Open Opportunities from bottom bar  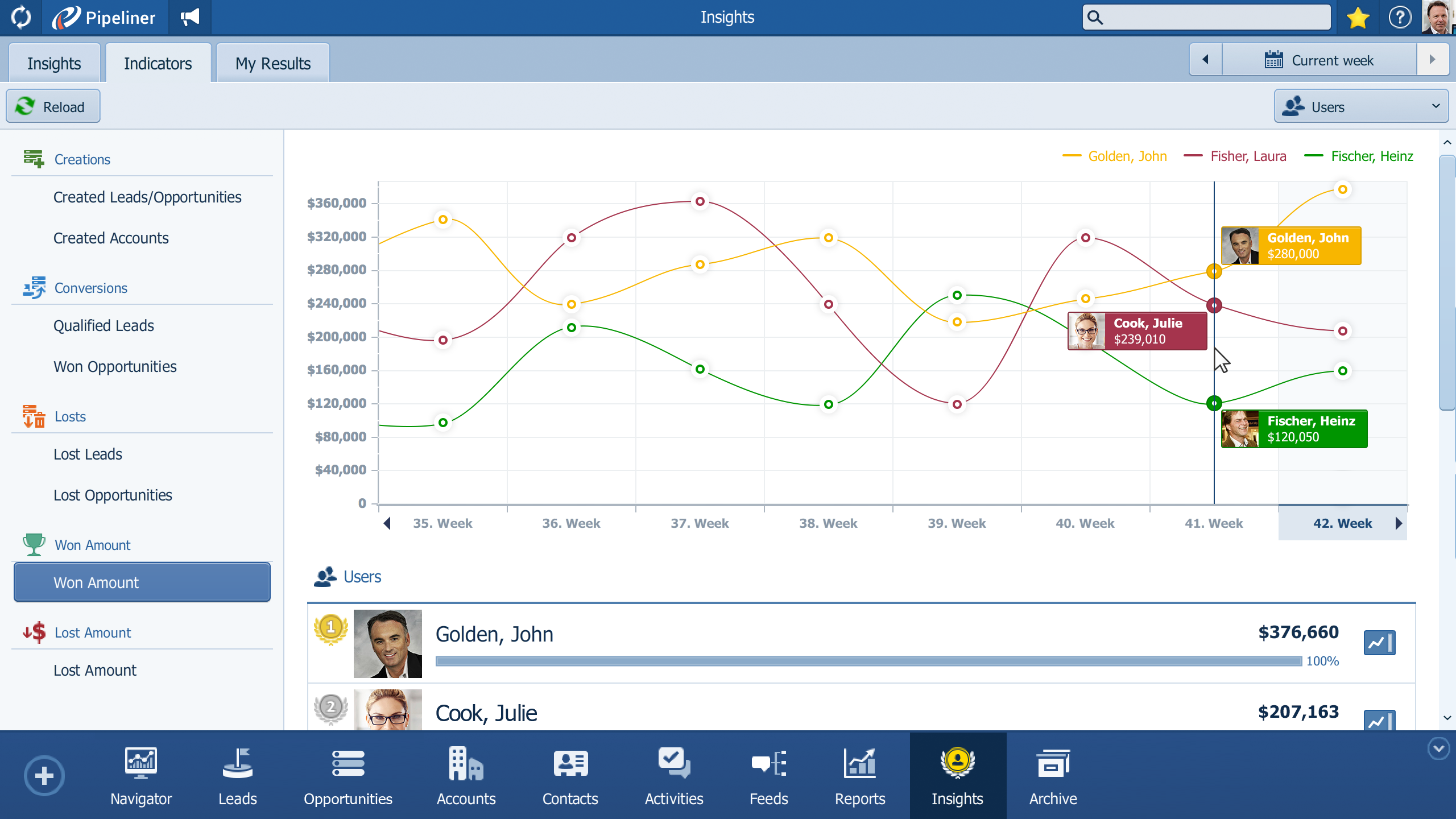348,776
